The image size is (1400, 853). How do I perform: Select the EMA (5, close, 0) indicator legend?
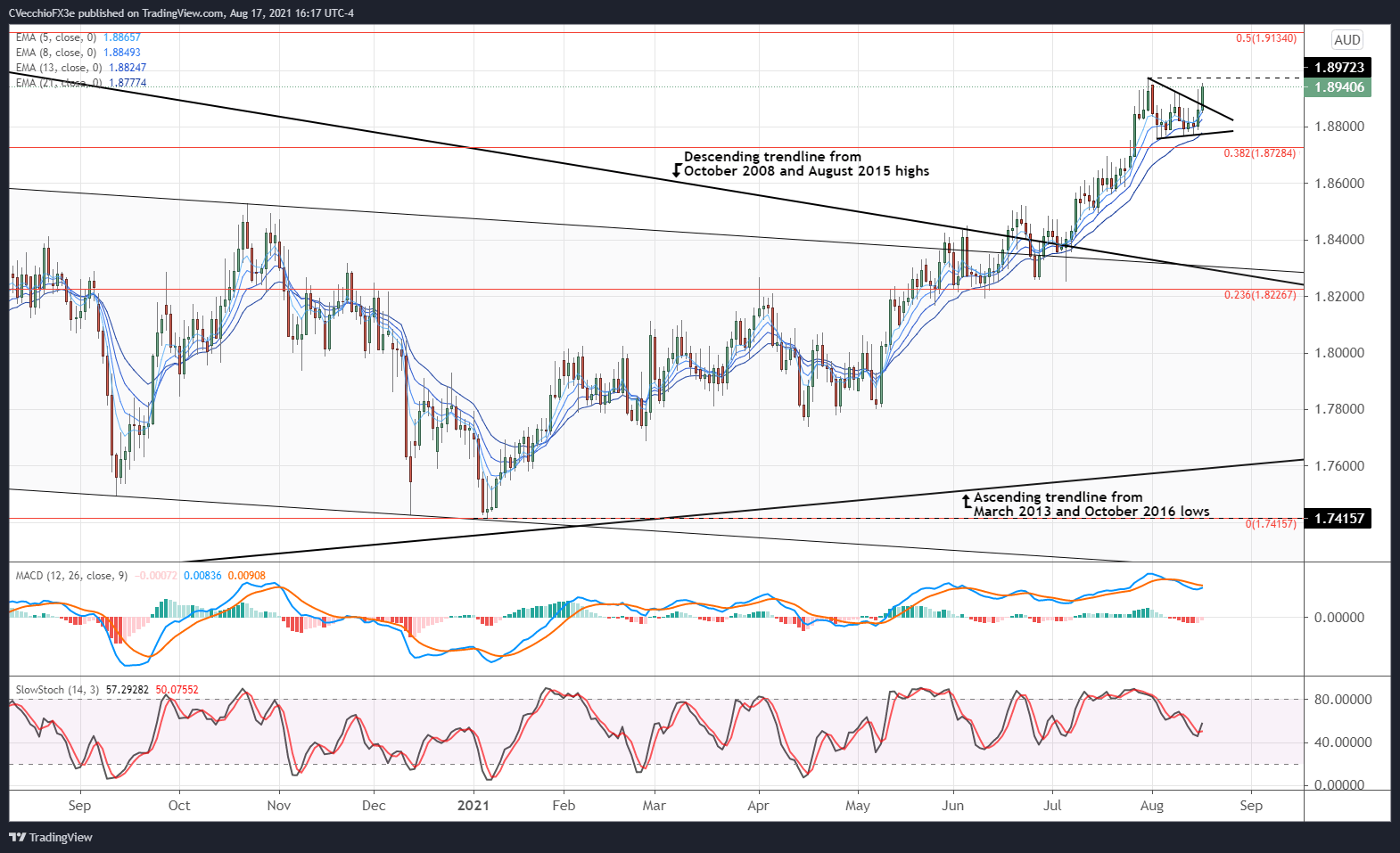tap(78, 37)
